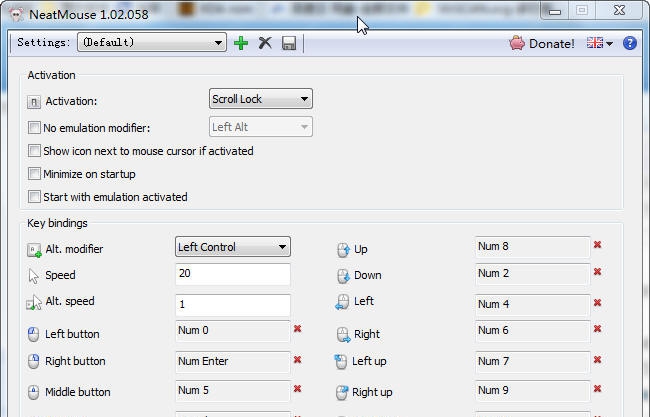650x417 pixels.
Task: Open help with the blue question mark icon
Action: pyautogui.click(x=630, y=43)
